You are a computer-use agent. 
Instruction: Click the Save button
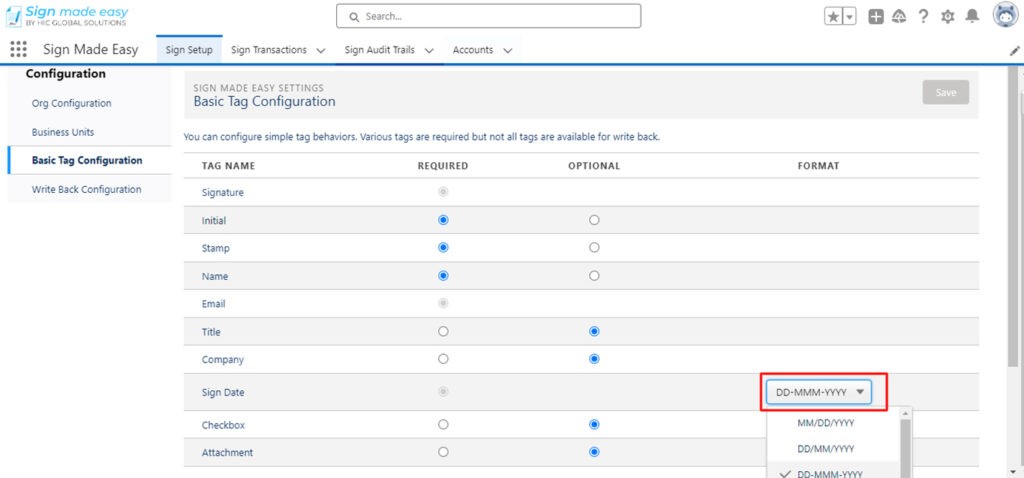946,93
